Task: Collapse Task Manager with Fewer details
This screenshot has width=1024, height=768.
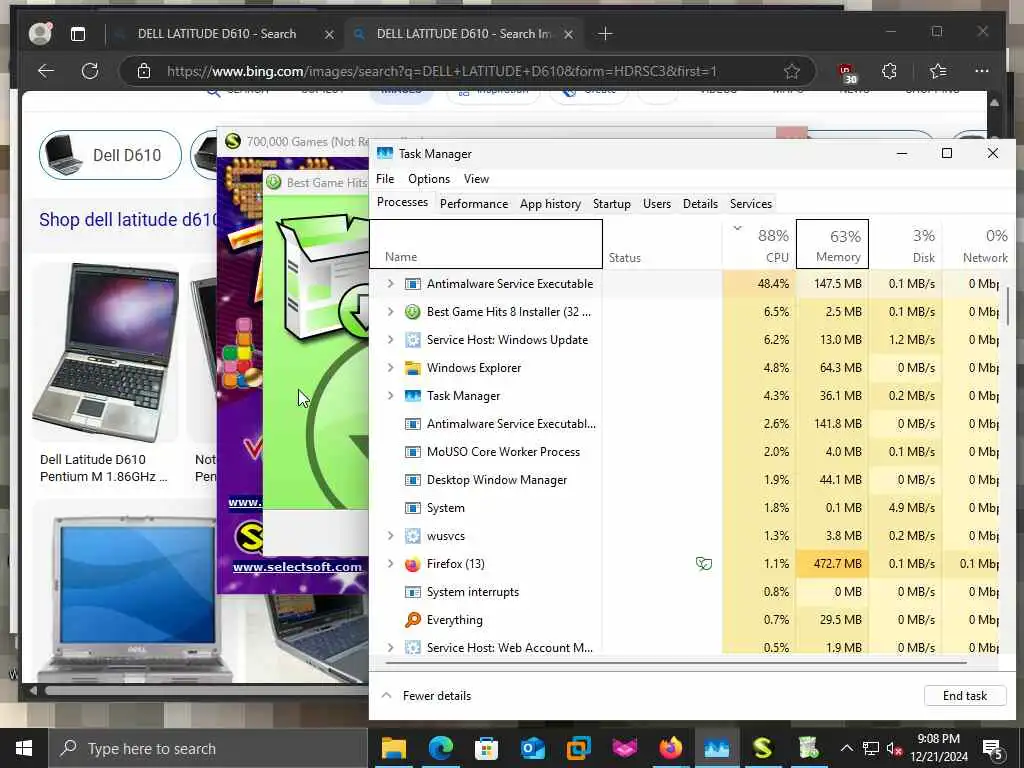Action: coord(426,696)
